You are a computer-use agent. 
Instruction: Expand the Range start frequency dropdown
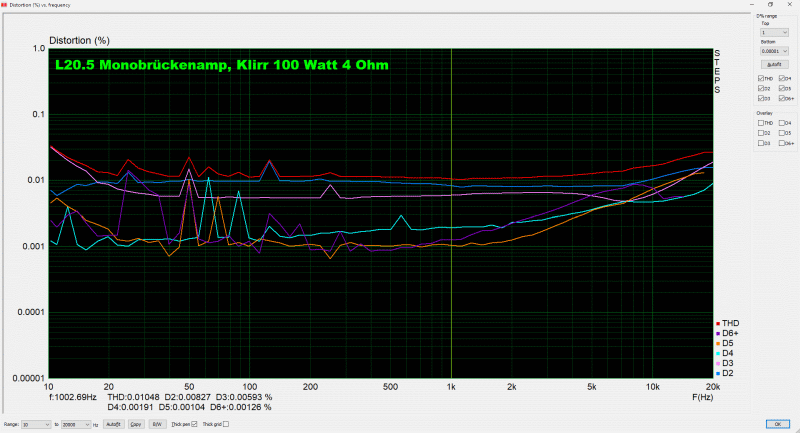point(48,425)
